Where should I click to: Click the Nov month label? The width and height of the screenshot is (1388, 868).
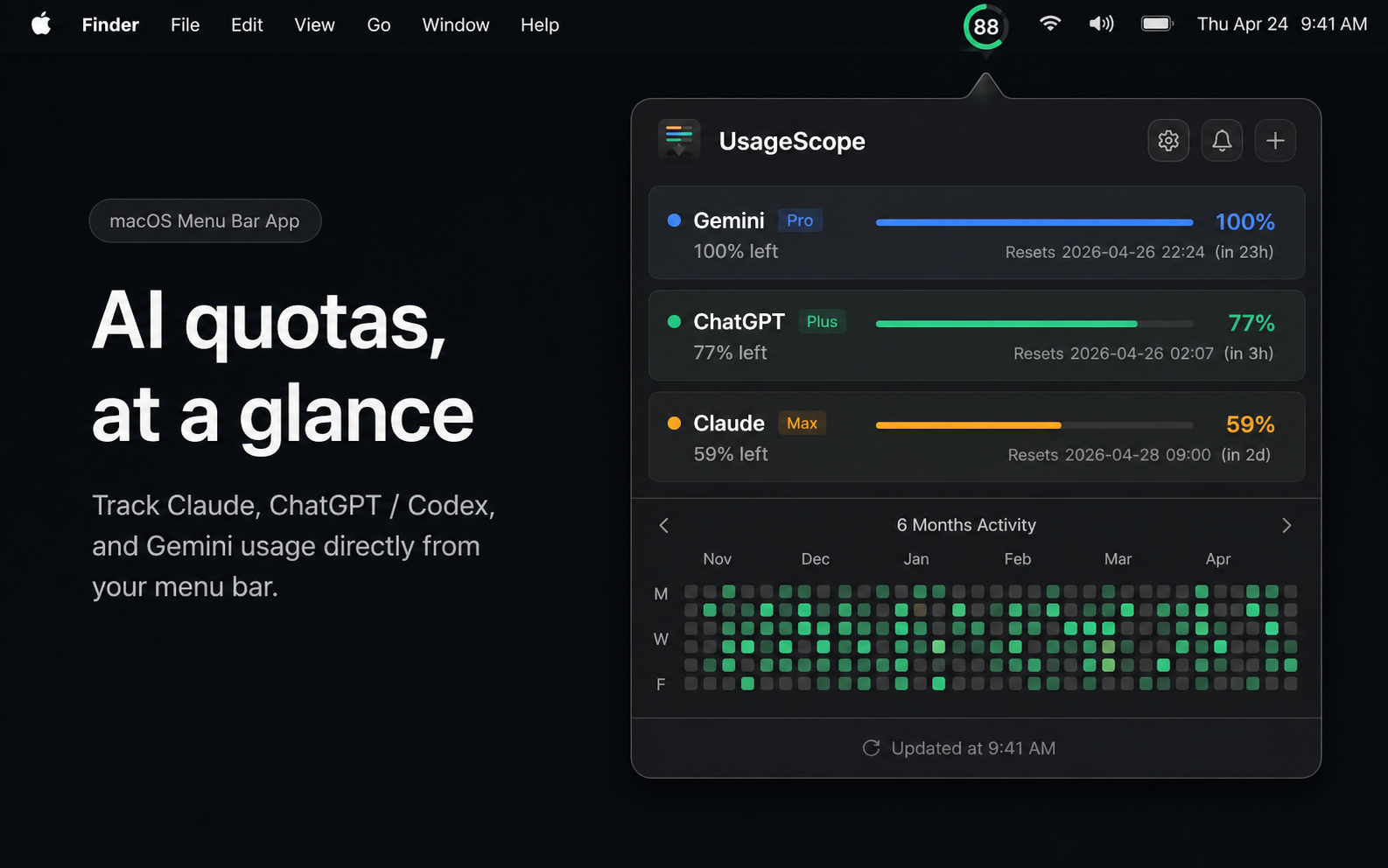717,559
